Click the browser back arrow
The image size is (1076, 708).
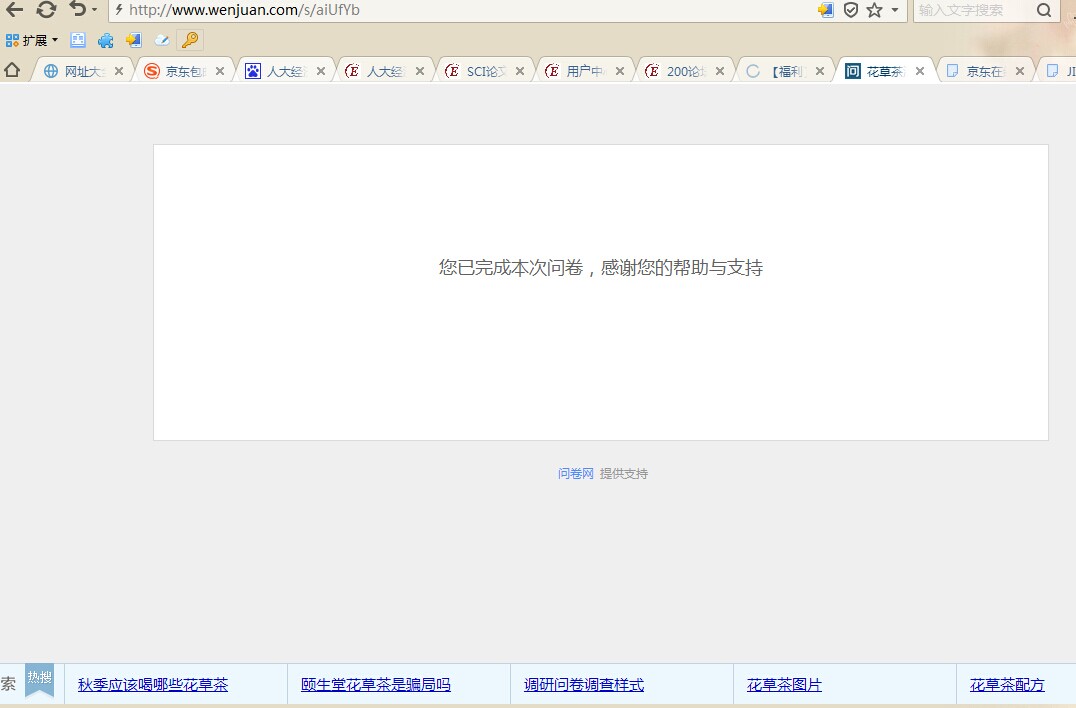click(x=14, y=10)
